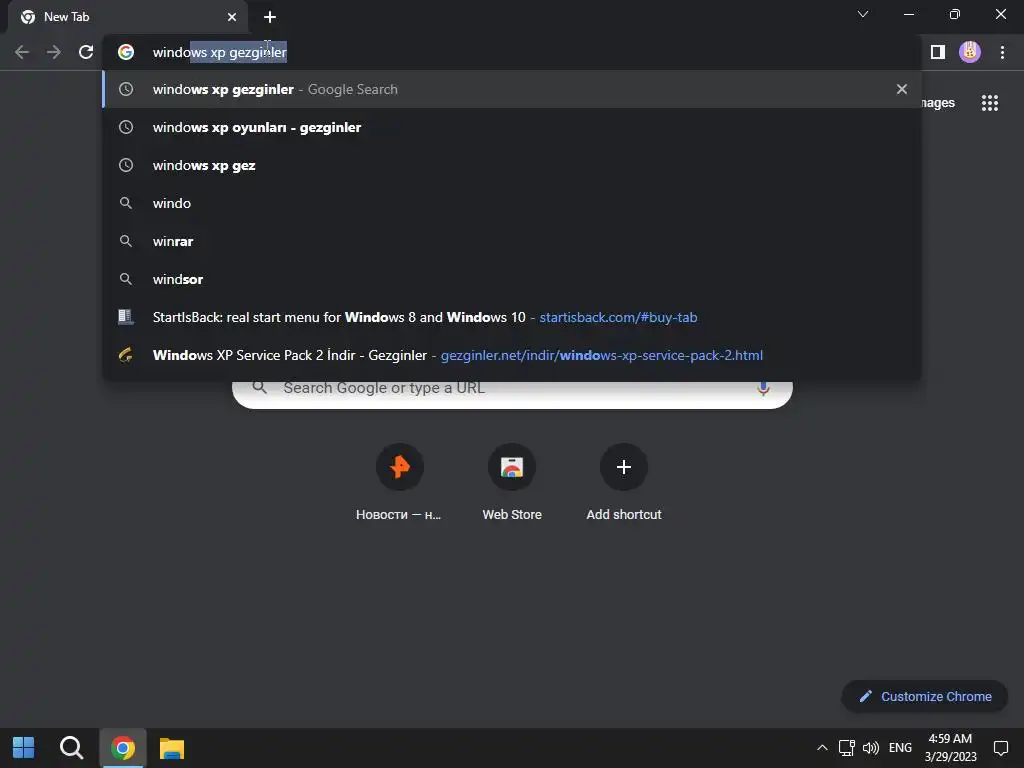
Task: Show hidden system tray icons
Action: (x=822, y=748)
